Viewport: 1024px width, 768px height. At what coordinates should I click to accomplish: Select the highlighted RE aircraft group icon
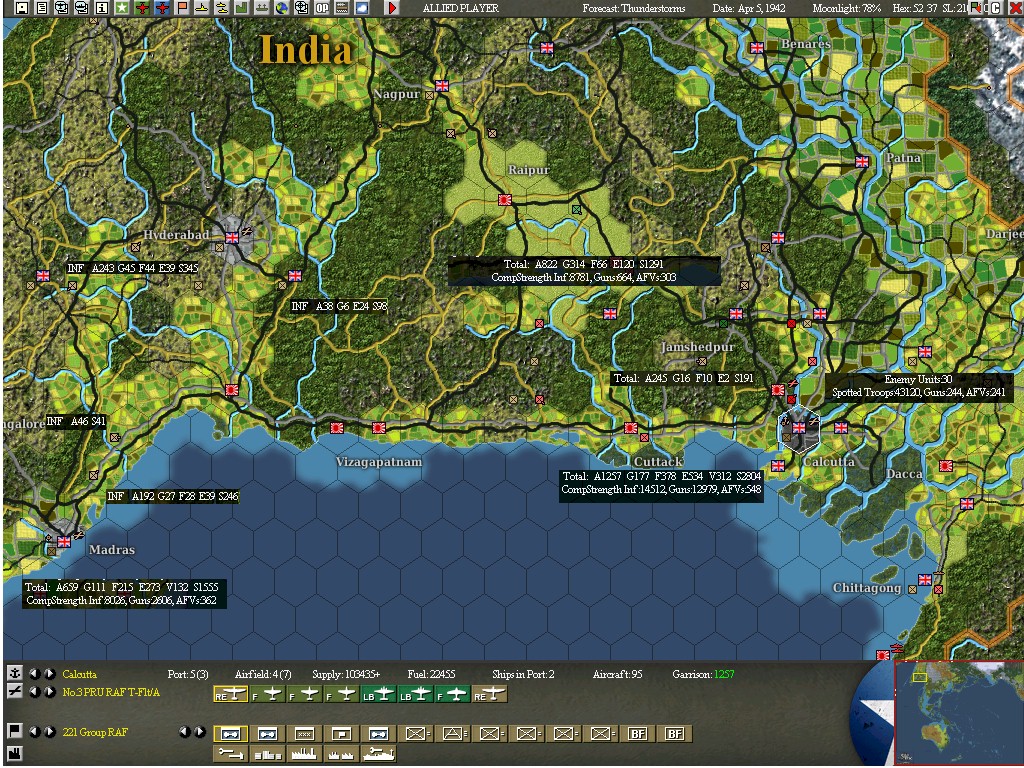coord(231,694)
